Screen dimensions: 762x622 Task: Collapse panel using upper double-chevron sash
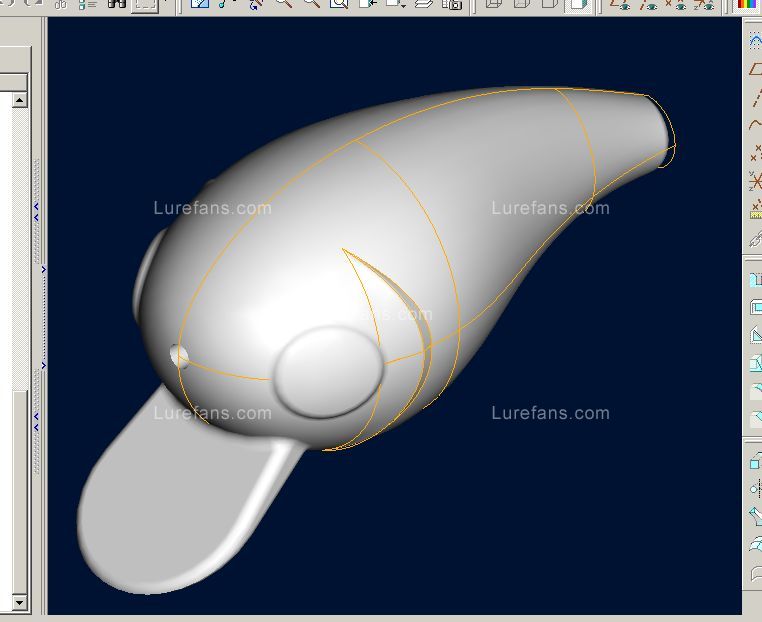coord(36,212)
